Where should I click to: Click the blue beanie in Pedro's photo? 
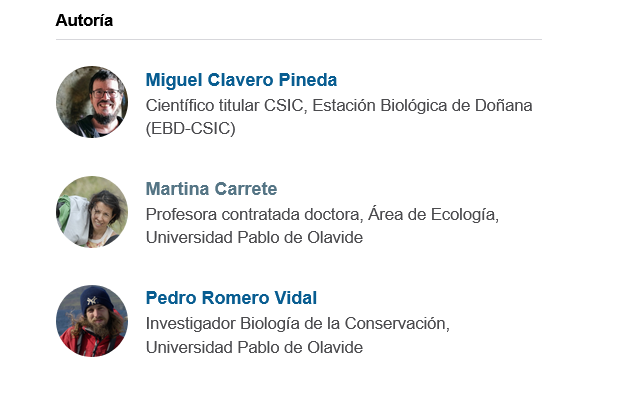click(x=97, y=298)
